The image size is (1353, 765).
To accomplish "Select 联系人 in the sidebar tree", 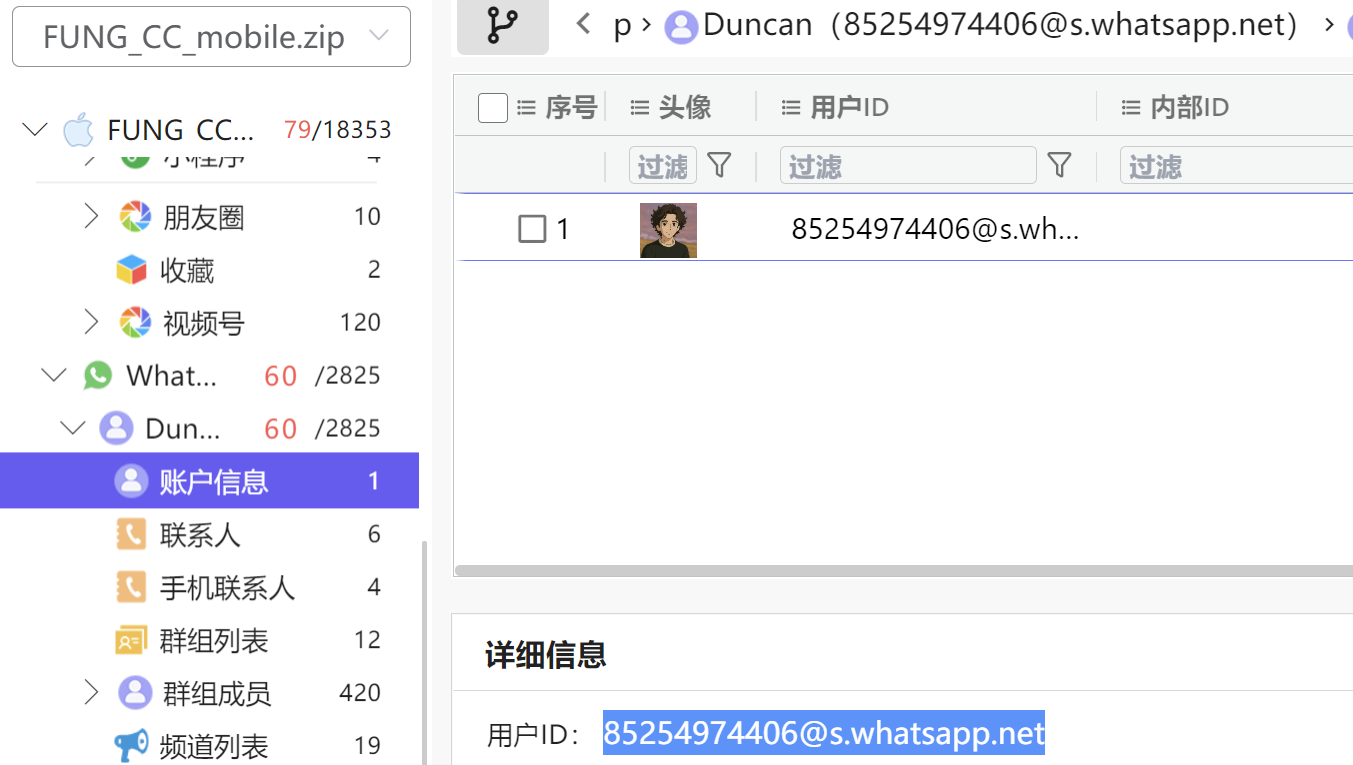I will coord(200,535).
